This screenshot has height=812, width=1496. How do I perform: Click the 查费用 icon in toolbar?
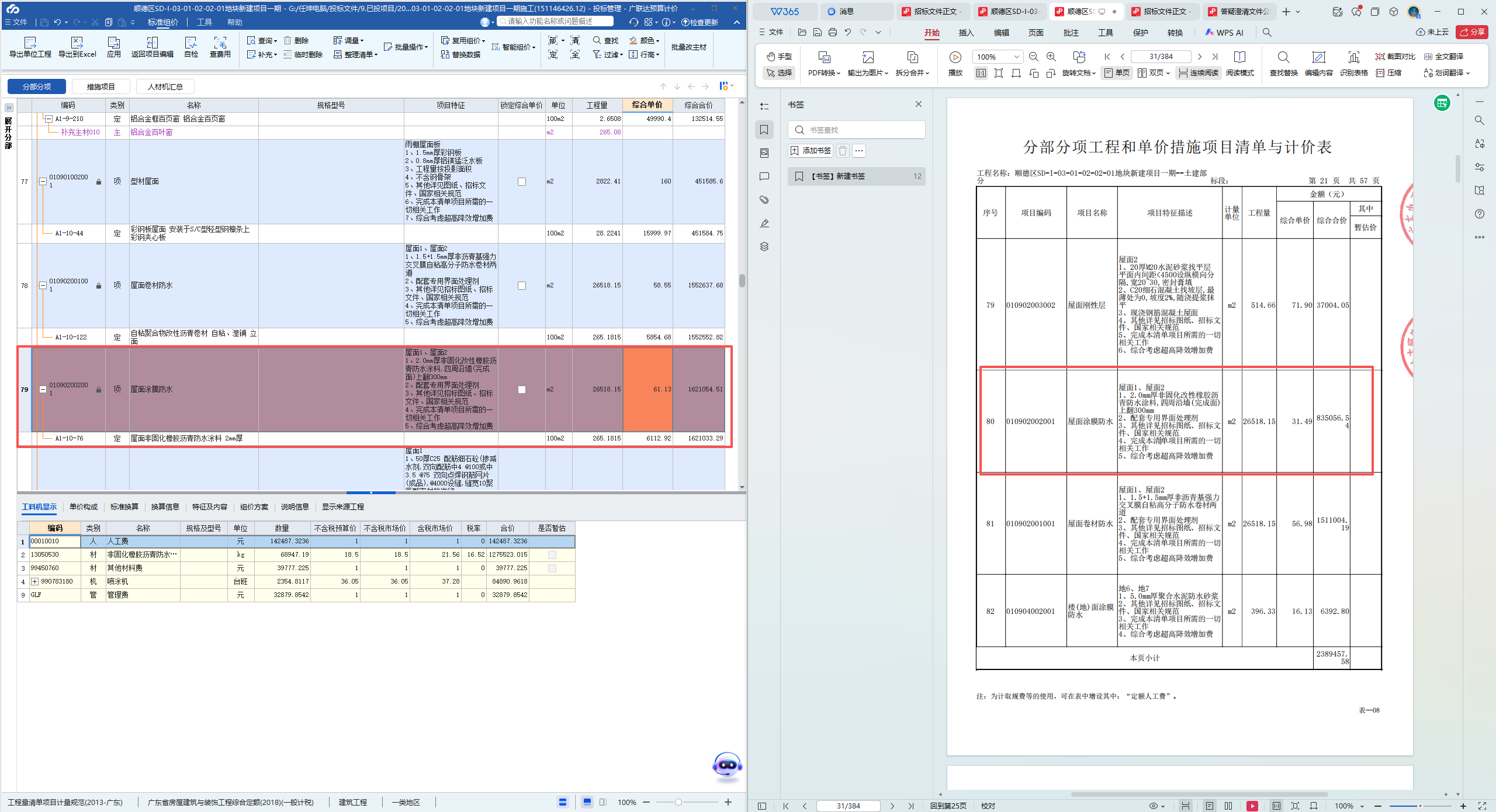[220, 43]
